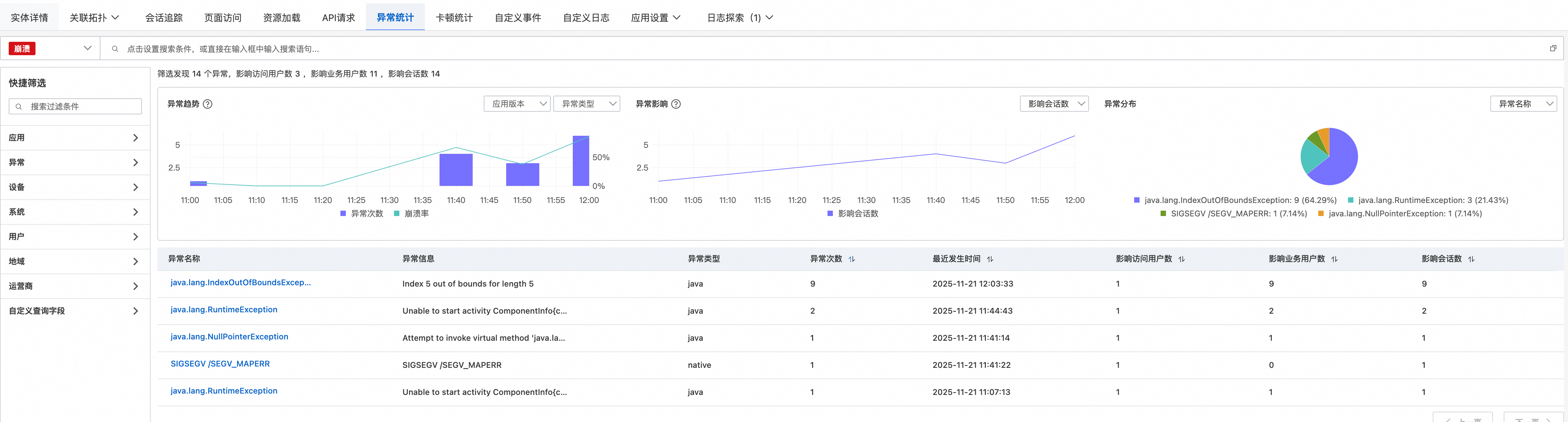The height and width of the screenshot is (422, 1568).
Task: Sort the table by 影响业务用户数
Action: [1334, 259]
